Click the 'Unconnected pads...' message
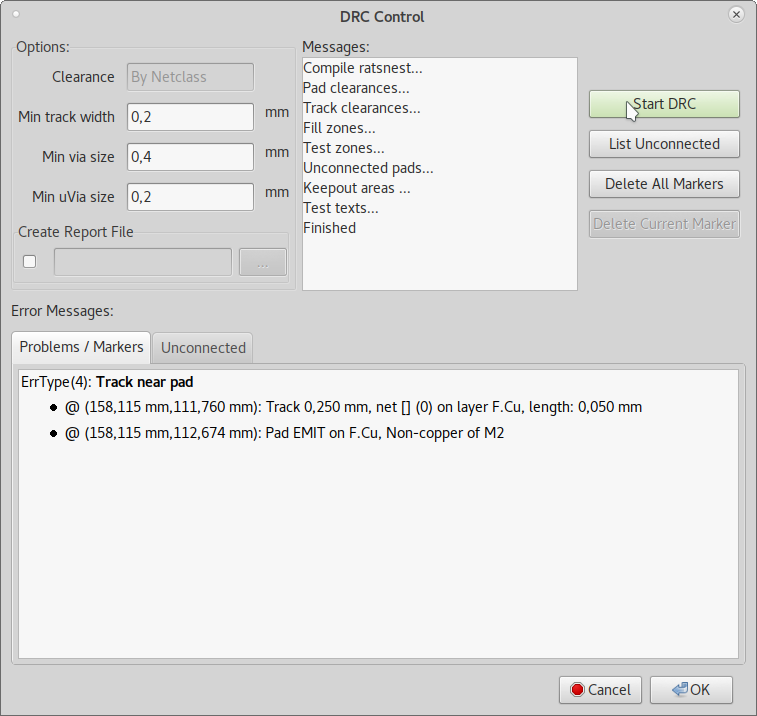757x716 pixels. [368, 168]
